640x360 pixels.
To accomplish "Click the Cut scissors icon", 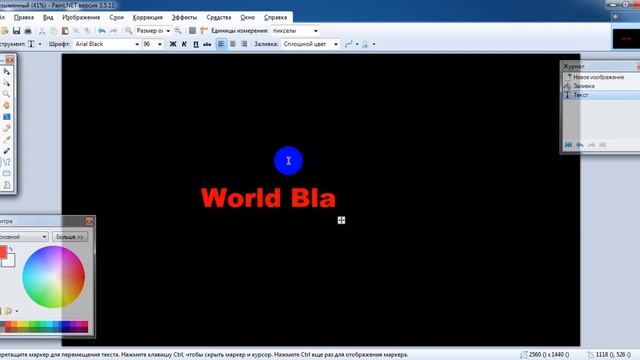I will pos(42,31).
